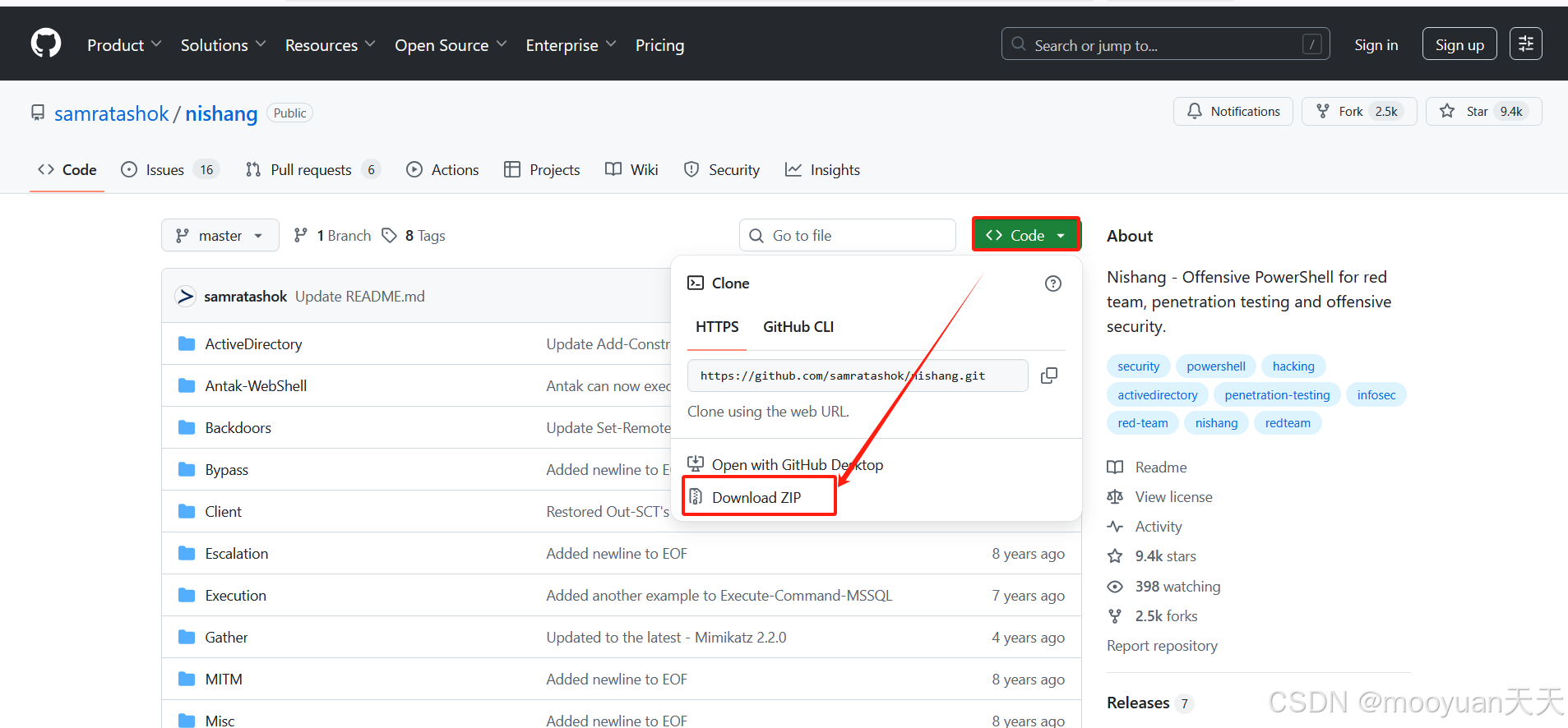Click the penetration-testing topic tag
Image resolution: width=1568 pixels, height=728 pixels.
click(x=1277, y=395)
